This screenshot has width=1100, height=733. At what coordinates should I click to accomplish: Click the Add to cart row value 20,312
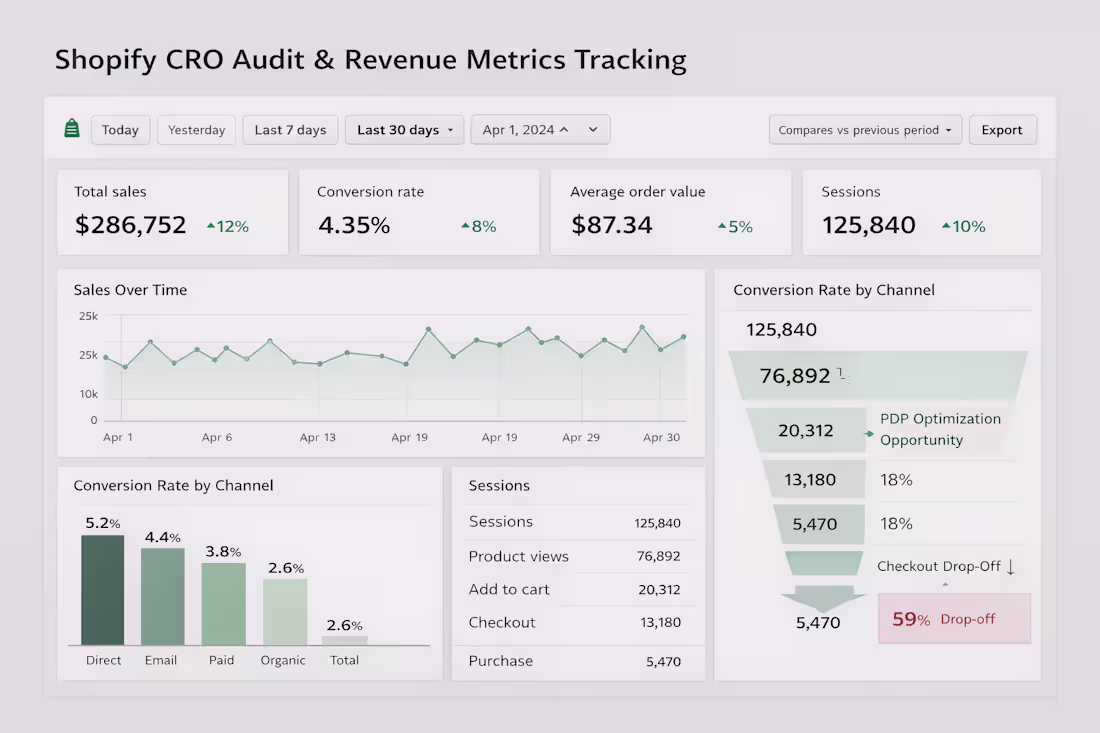pos(659,590)
